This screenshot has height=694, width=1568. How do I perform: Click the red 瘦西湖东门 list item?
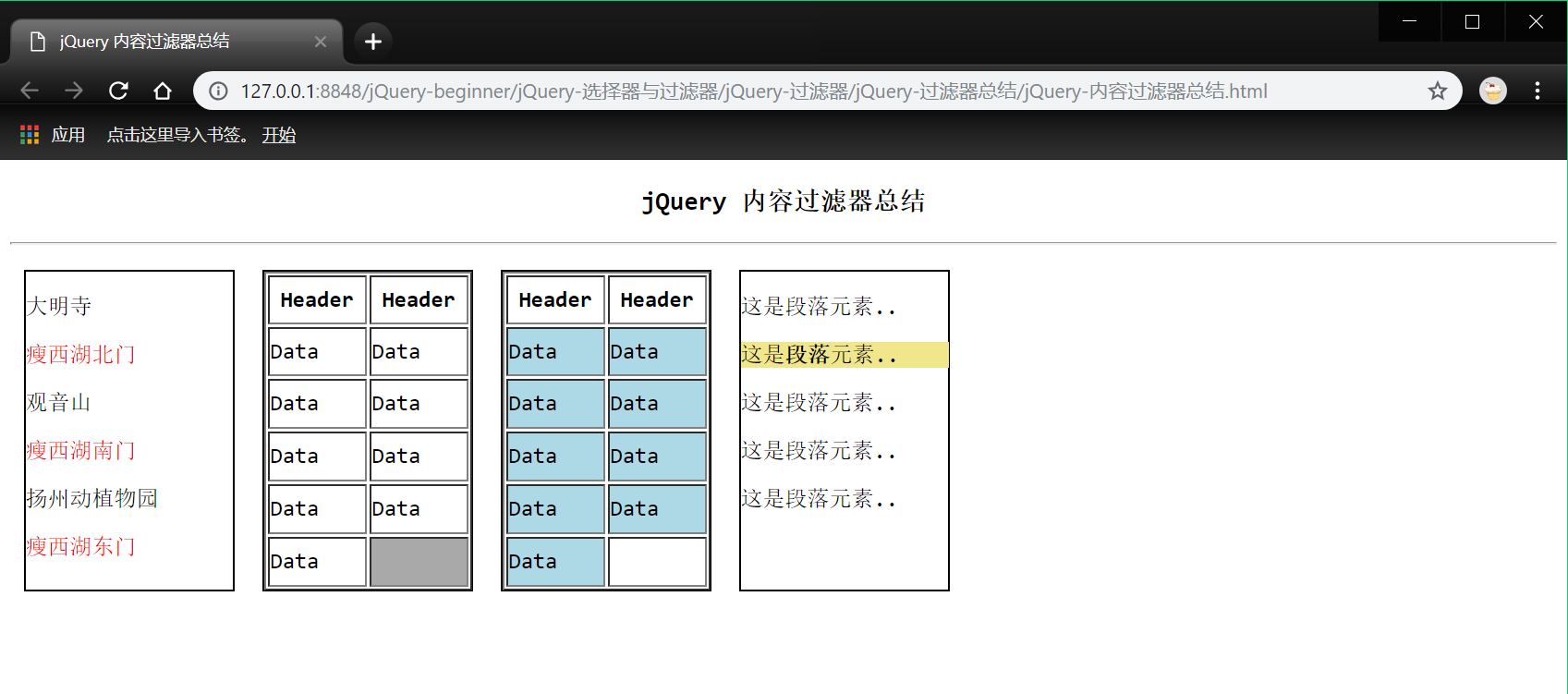(x=81, y=547)
